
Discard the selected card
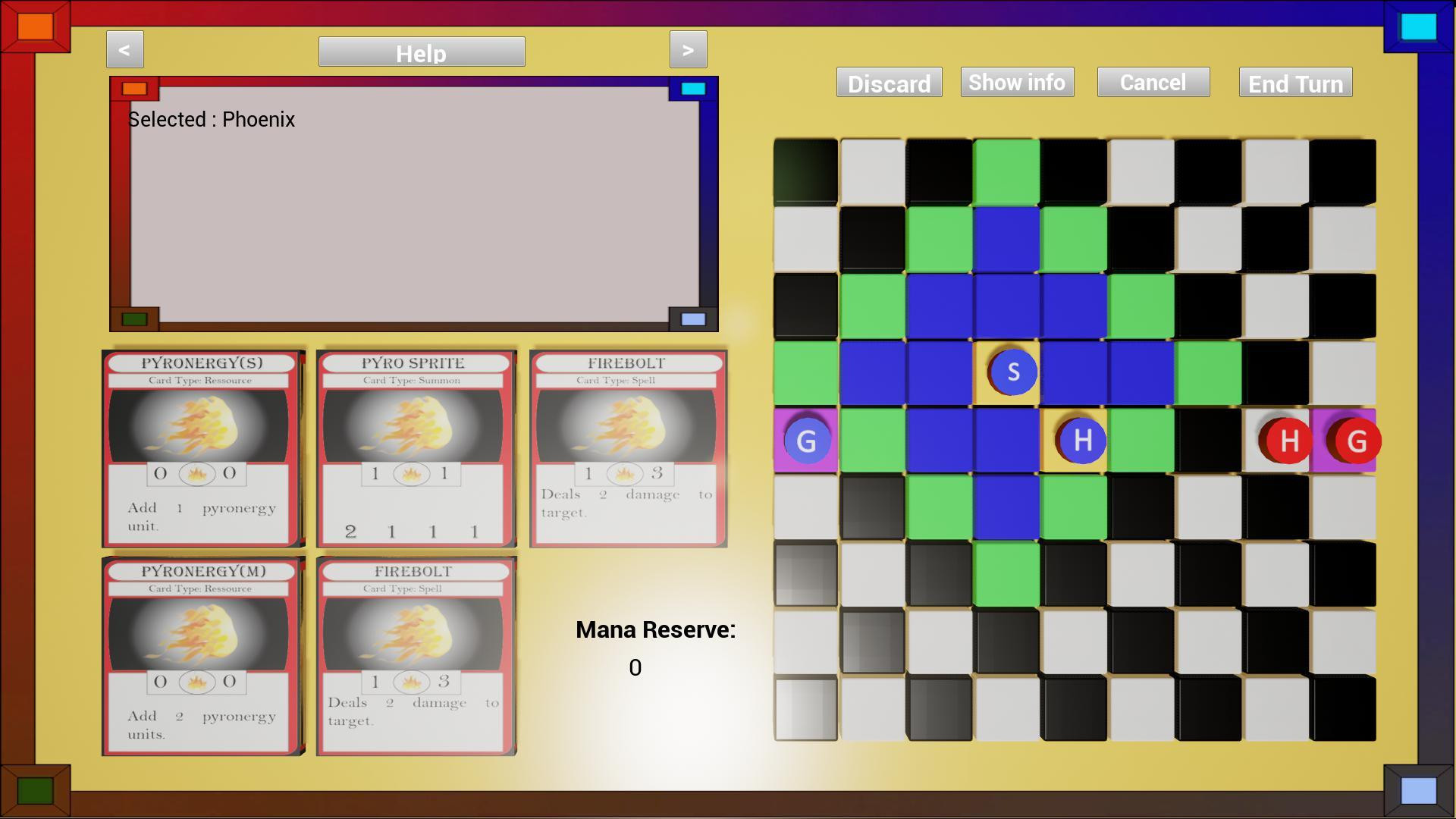tap(890, 83)
